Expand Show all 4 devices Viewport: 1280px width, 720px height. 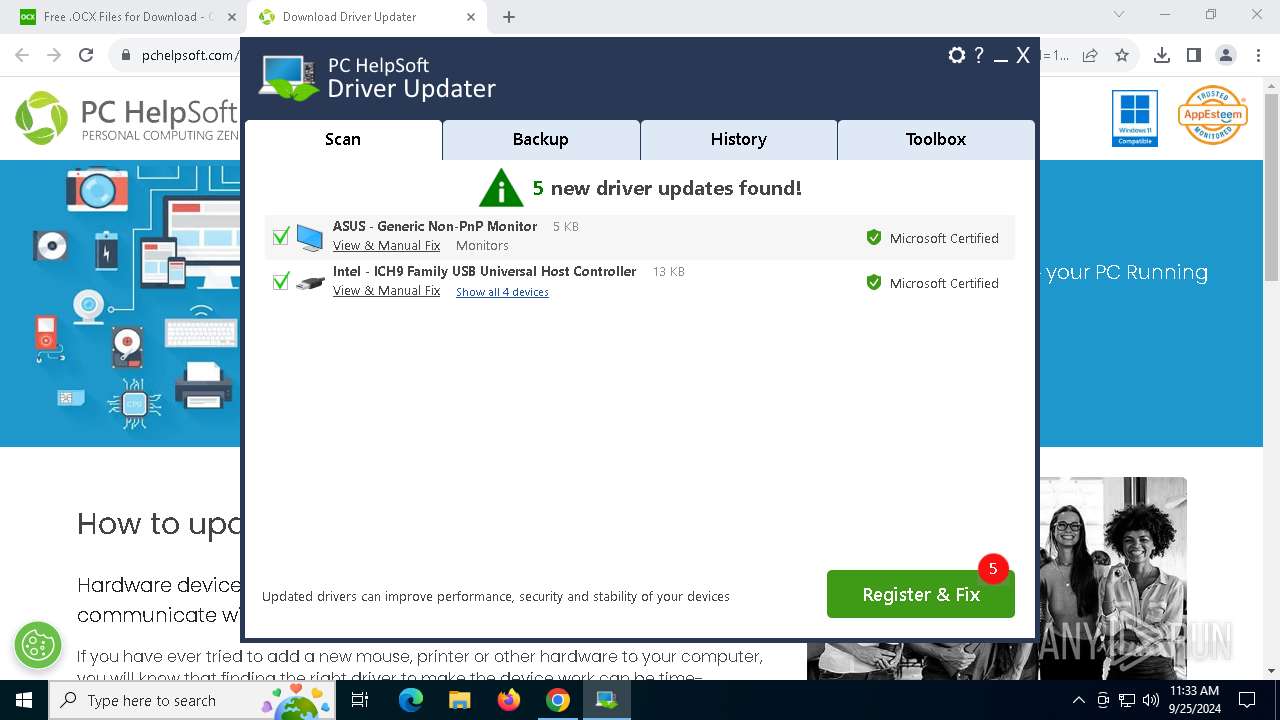(502, 292)
